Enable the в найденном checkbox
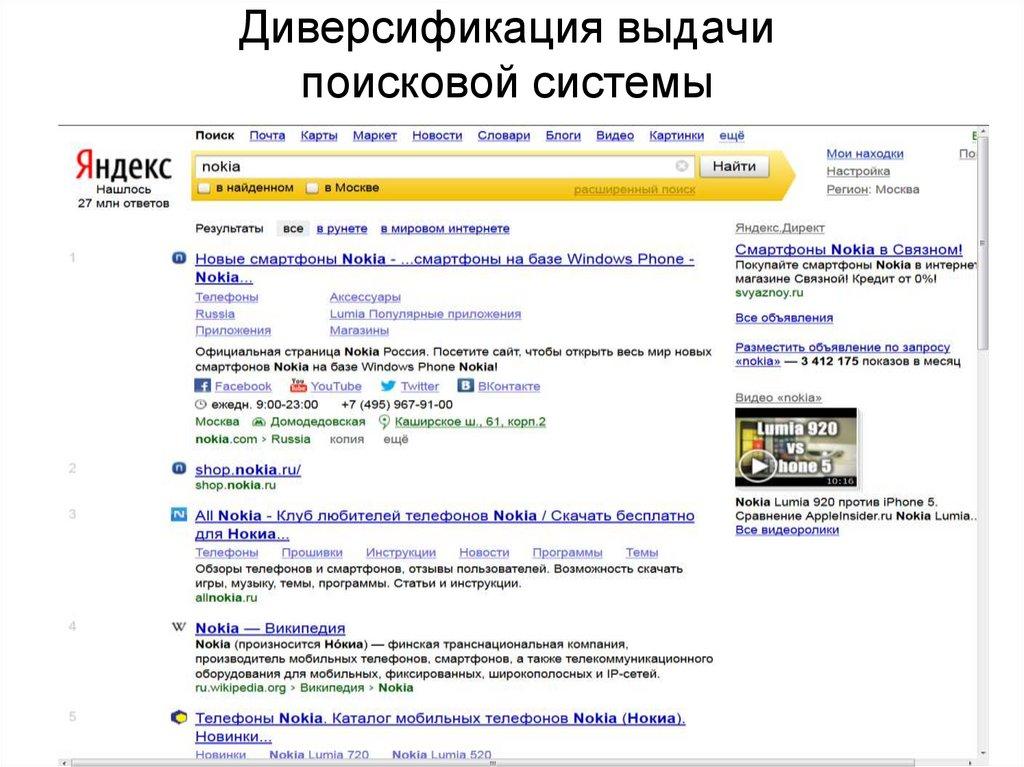Screen dimensions: 1024x767 204,187
